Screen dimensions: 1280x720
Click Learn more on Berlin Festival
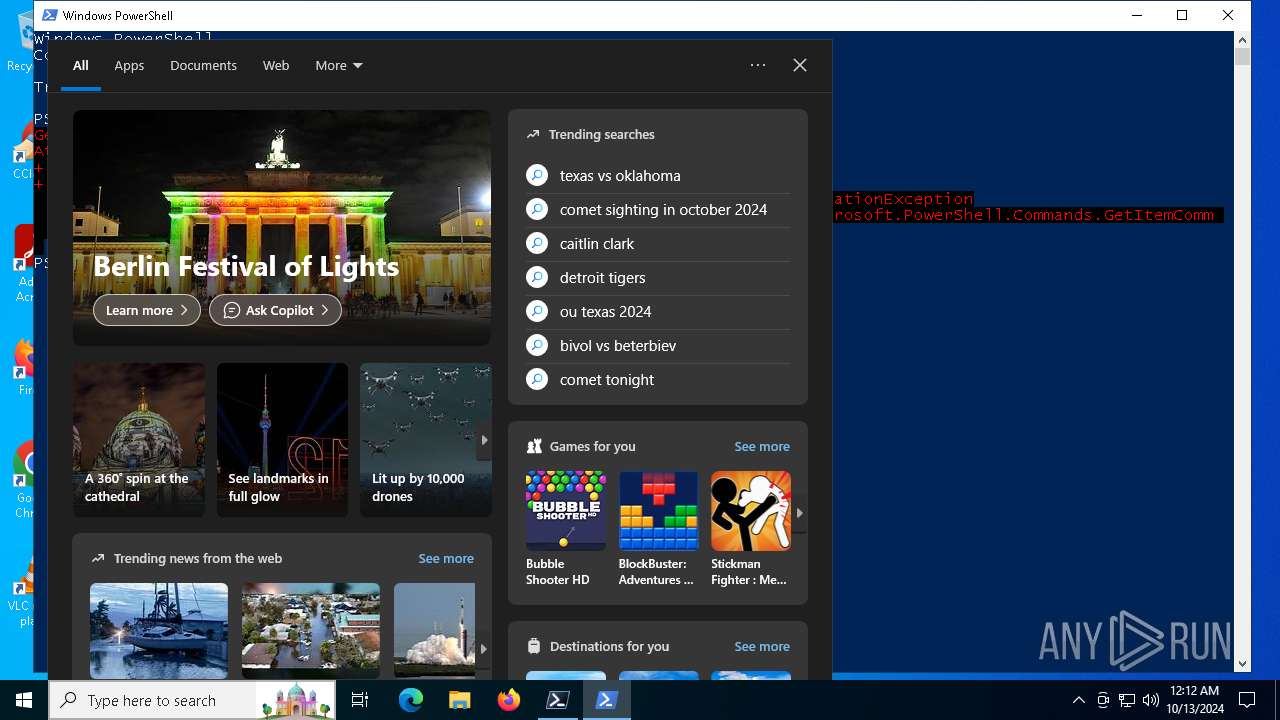(147, 310)
